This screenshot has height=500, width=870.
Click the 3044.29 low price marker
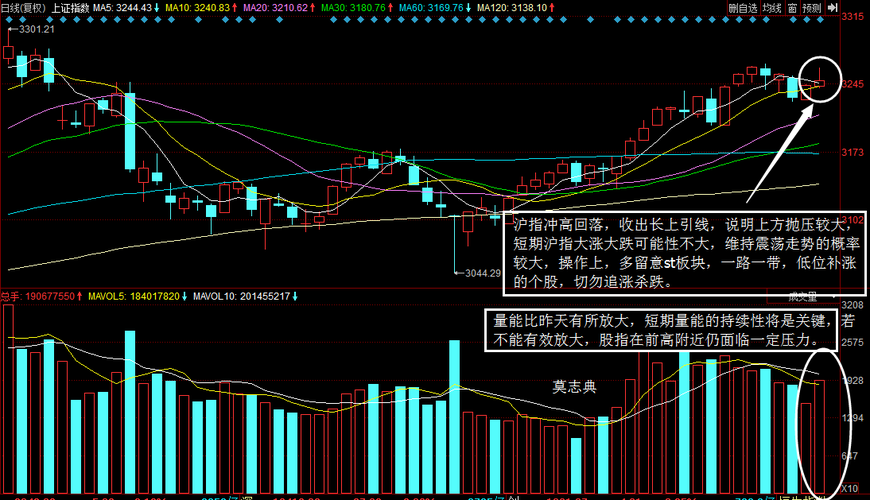click(483, 273)
